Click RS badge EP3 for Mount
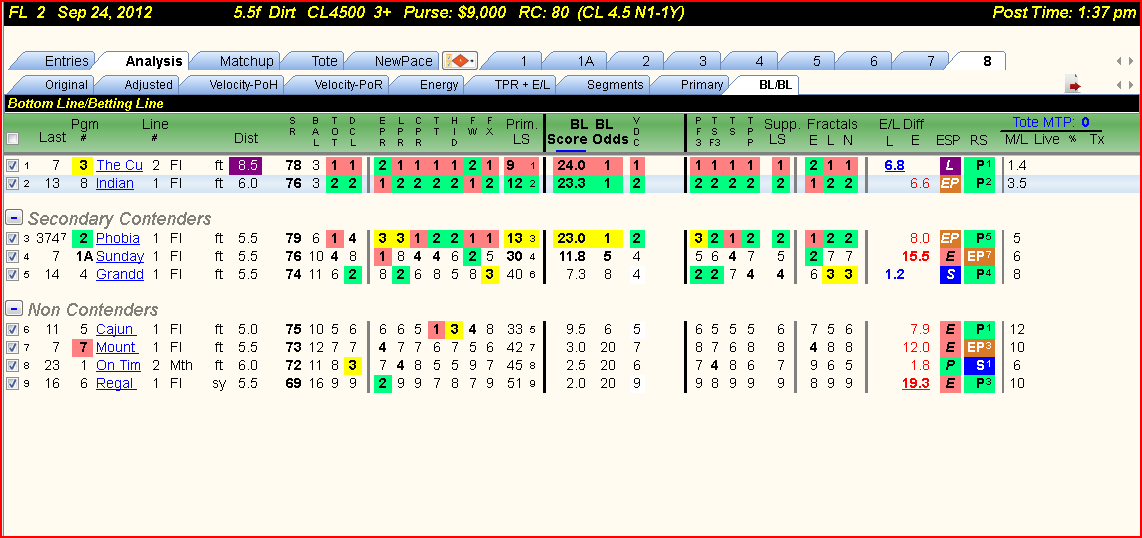The height and width of the screenshot is (538, 1142). tap(979, 347)
